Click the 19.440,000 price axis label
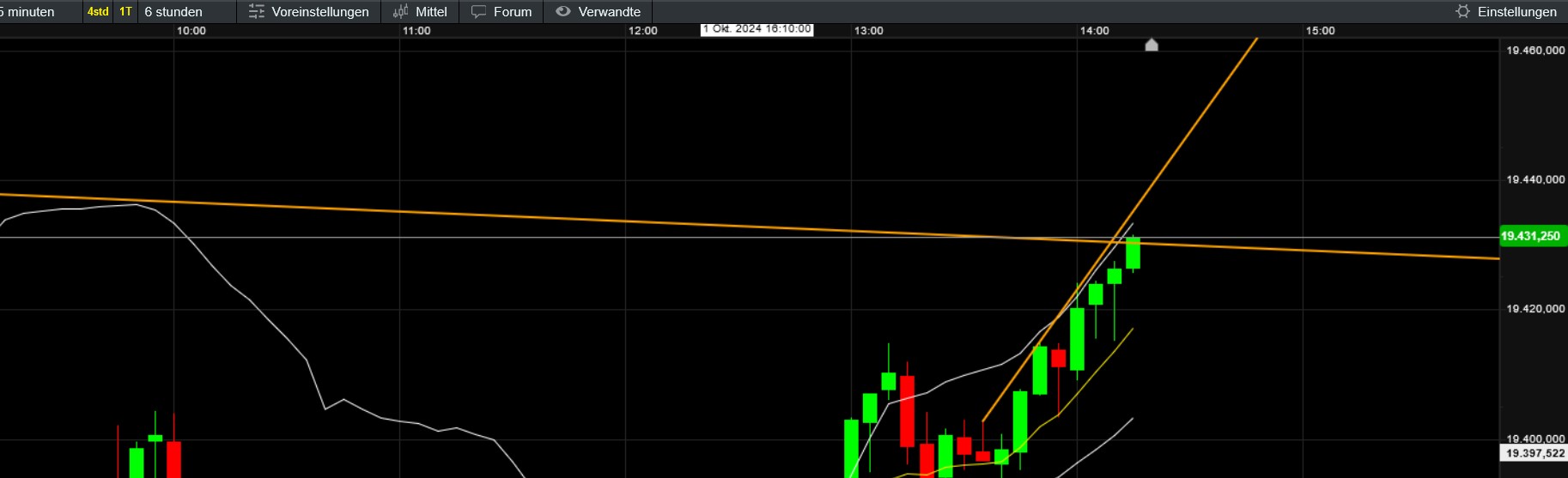This screenshot has height=478, width=1568. (x=1535, y=179)
